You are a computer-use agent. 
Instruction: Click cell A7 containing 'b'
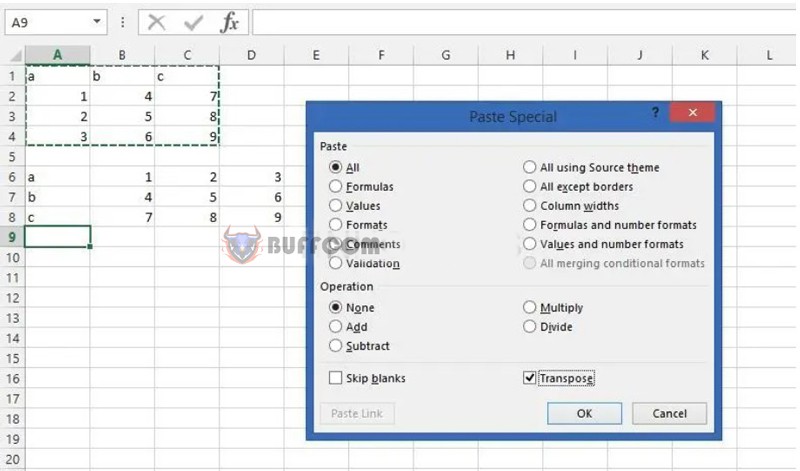tap(58, 197)
